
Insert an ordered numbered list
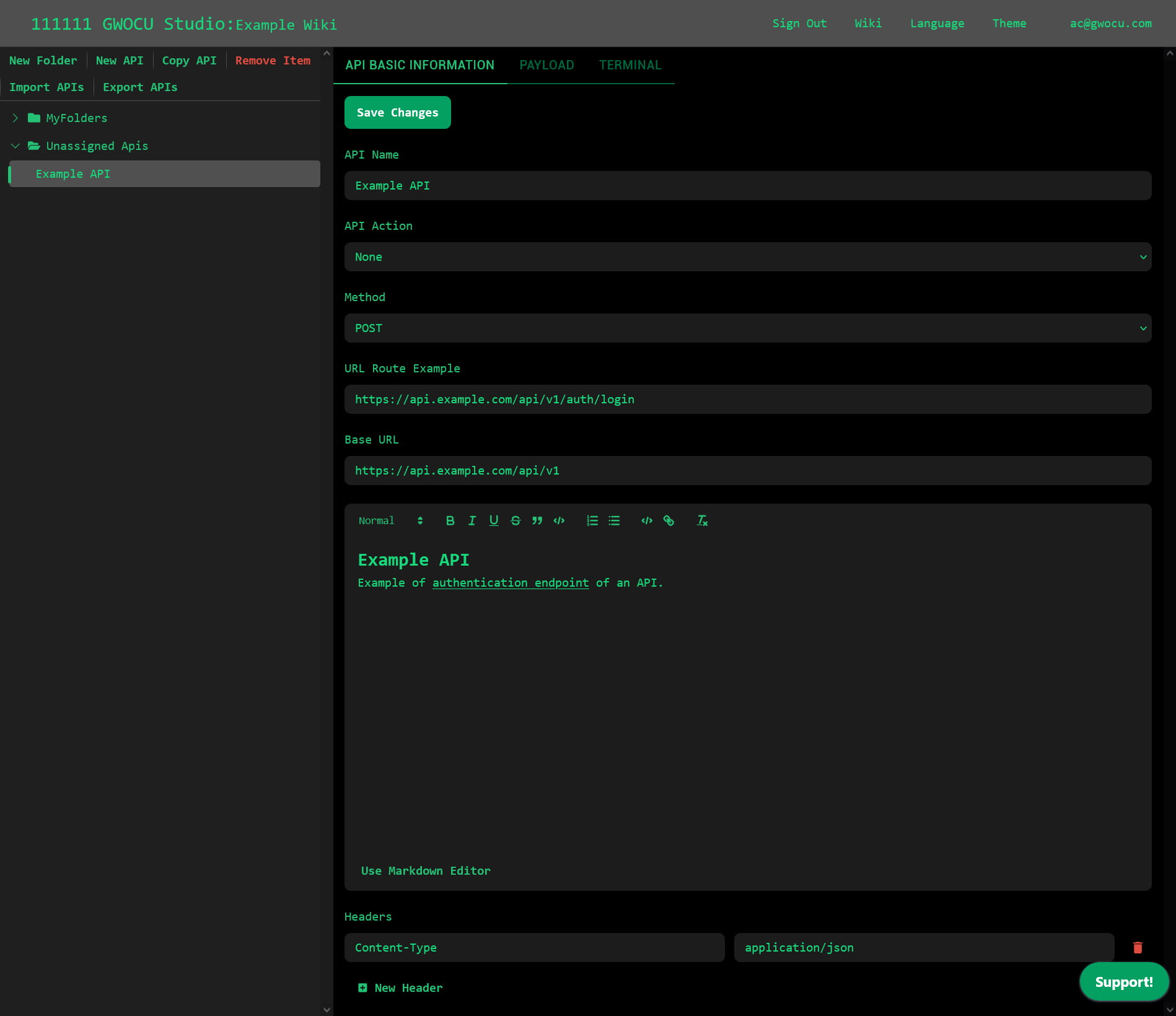point(592,520)
